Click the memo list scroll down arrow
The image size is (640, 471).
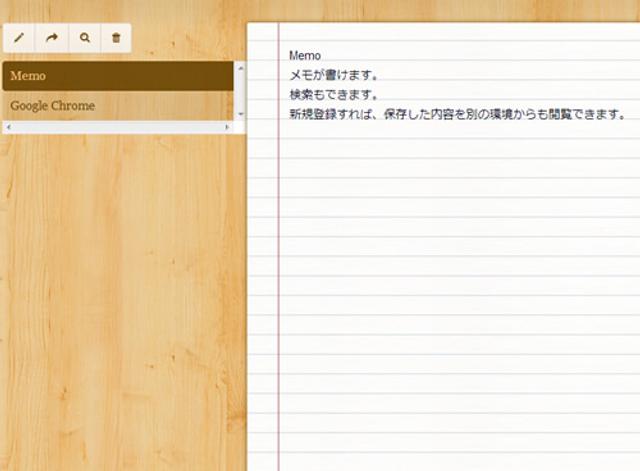point(240,115)
